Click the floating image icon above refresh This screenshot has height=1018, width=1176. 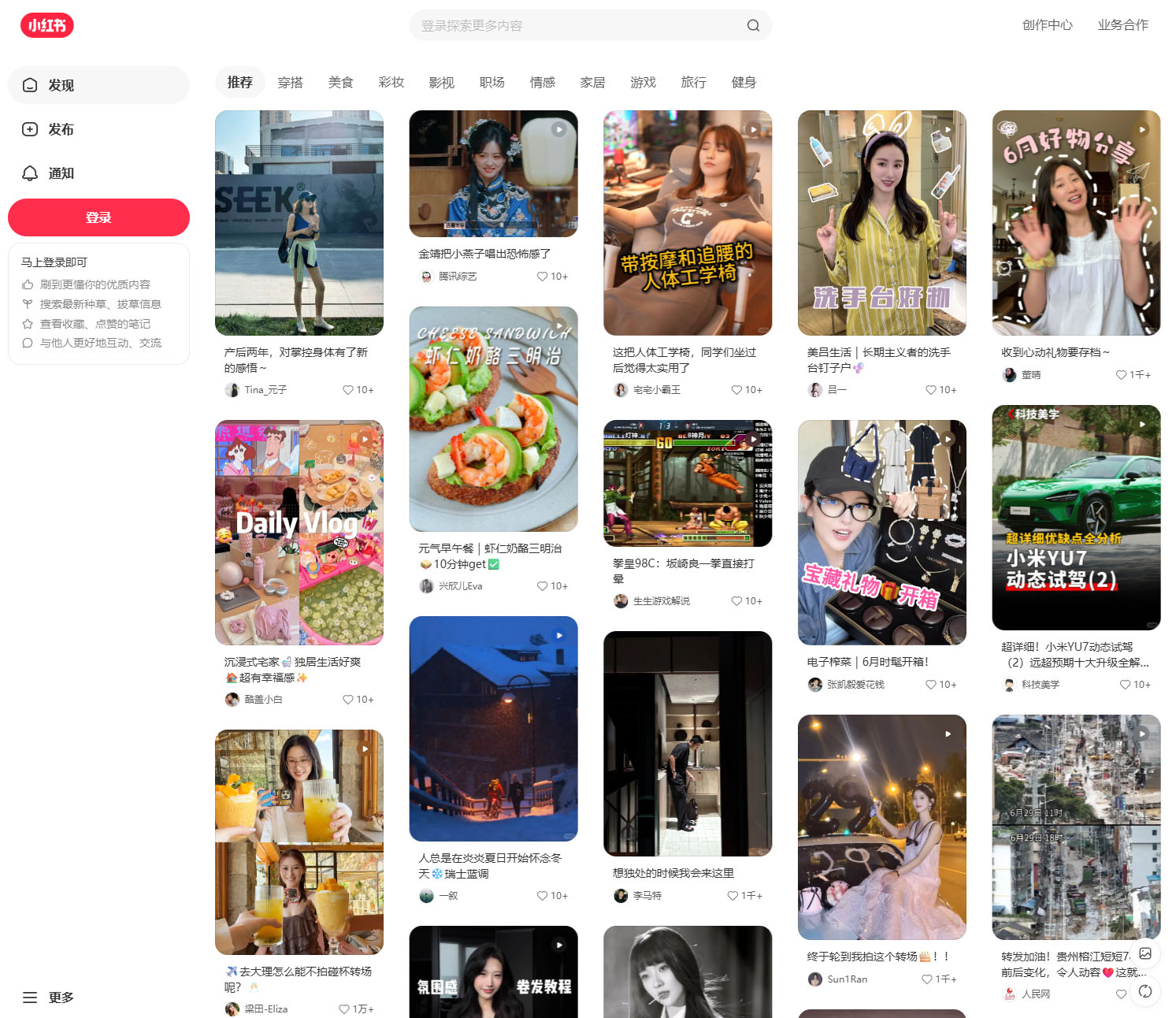click(x=1145, y=953)
